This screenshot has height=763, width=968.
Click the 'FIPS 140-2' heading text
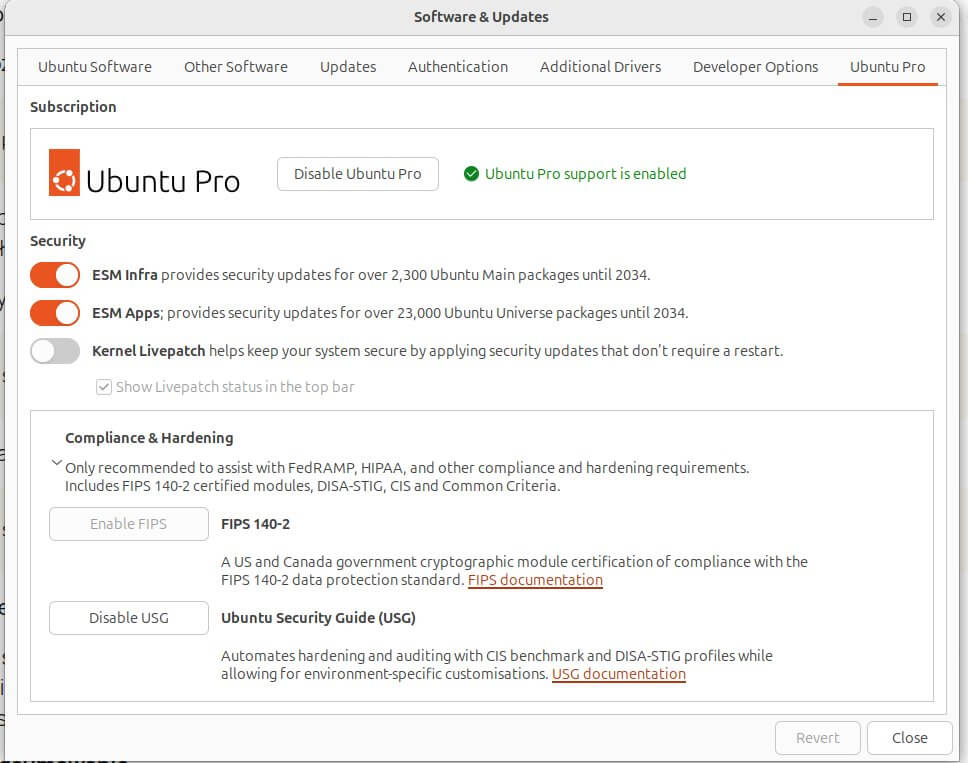coord(256,524)
